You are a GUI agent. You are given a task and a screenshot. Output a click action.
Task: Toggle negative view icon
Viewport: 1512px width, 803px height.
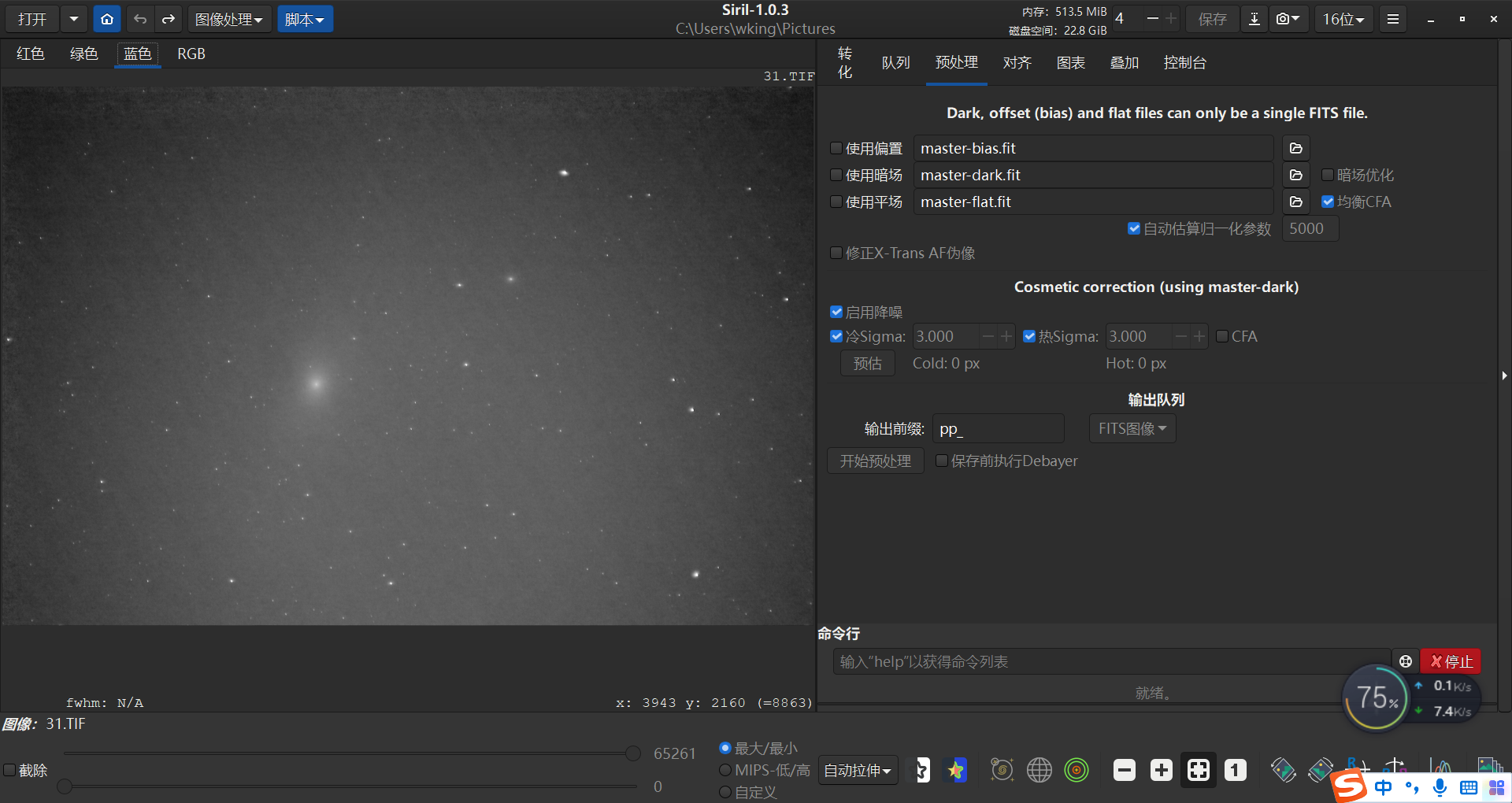pyautogui.click(x=919, y=770)
